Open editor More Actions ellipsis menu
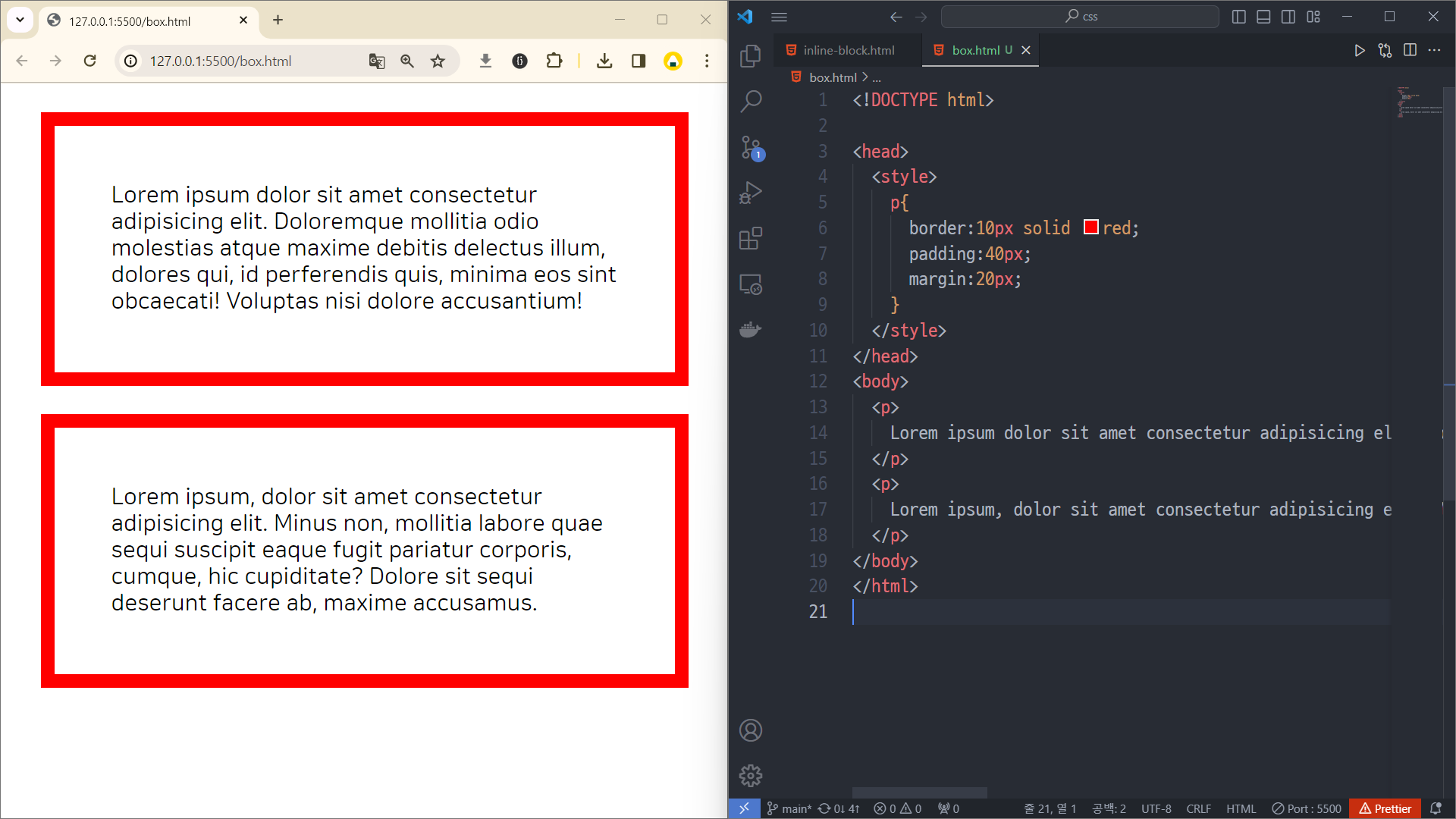 [1434, 50]
